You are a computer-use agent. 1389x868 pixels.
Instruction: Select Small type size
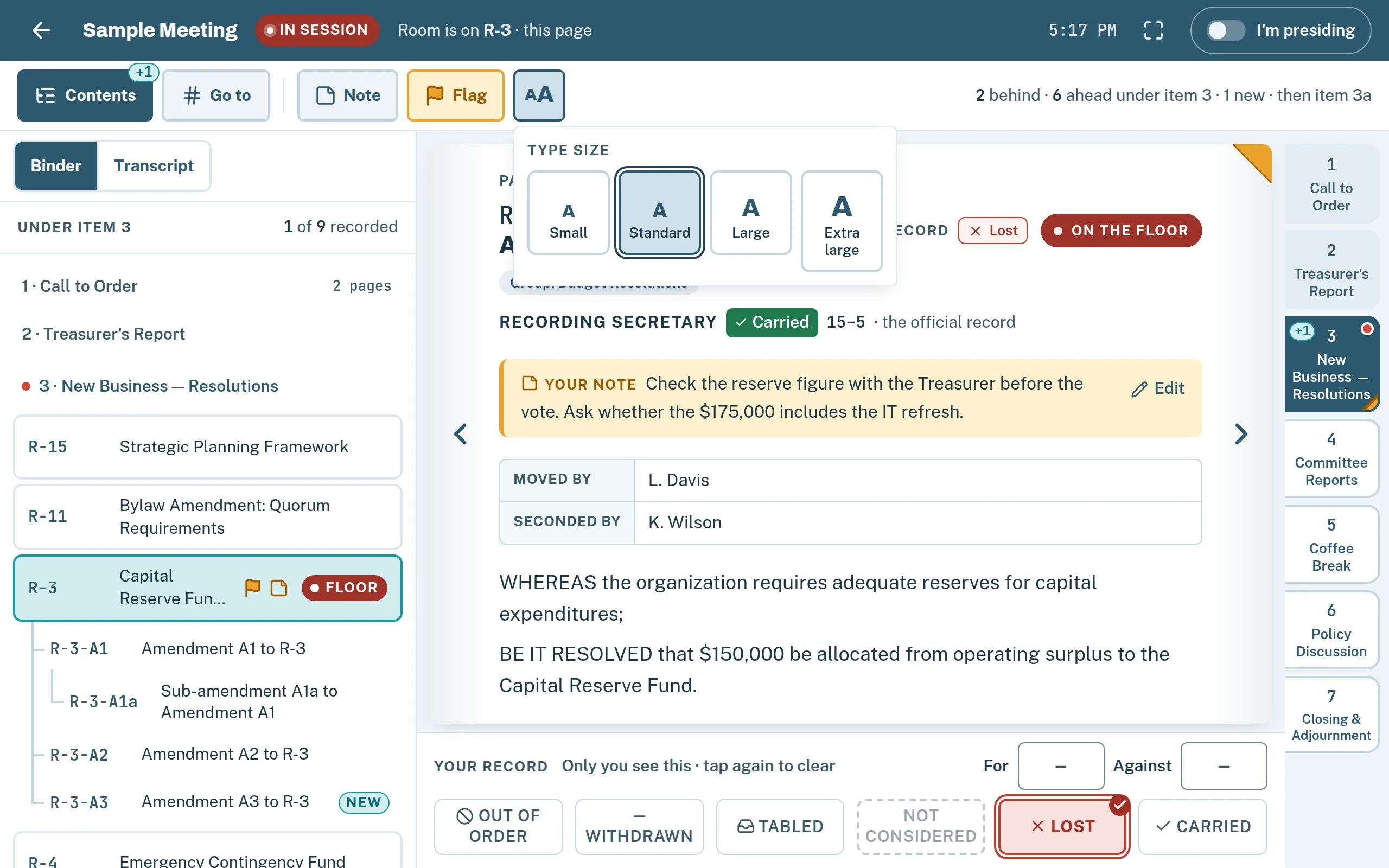[568, 213]
